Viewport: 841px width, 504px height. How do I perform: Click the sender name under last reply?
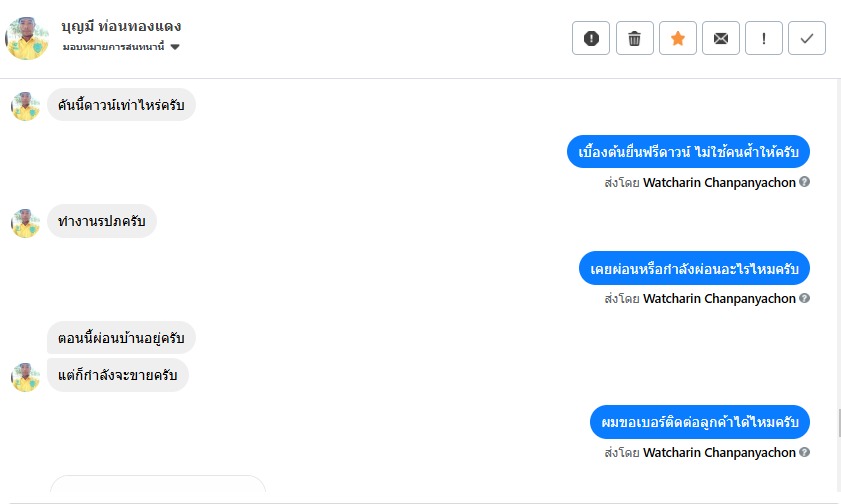719,453
